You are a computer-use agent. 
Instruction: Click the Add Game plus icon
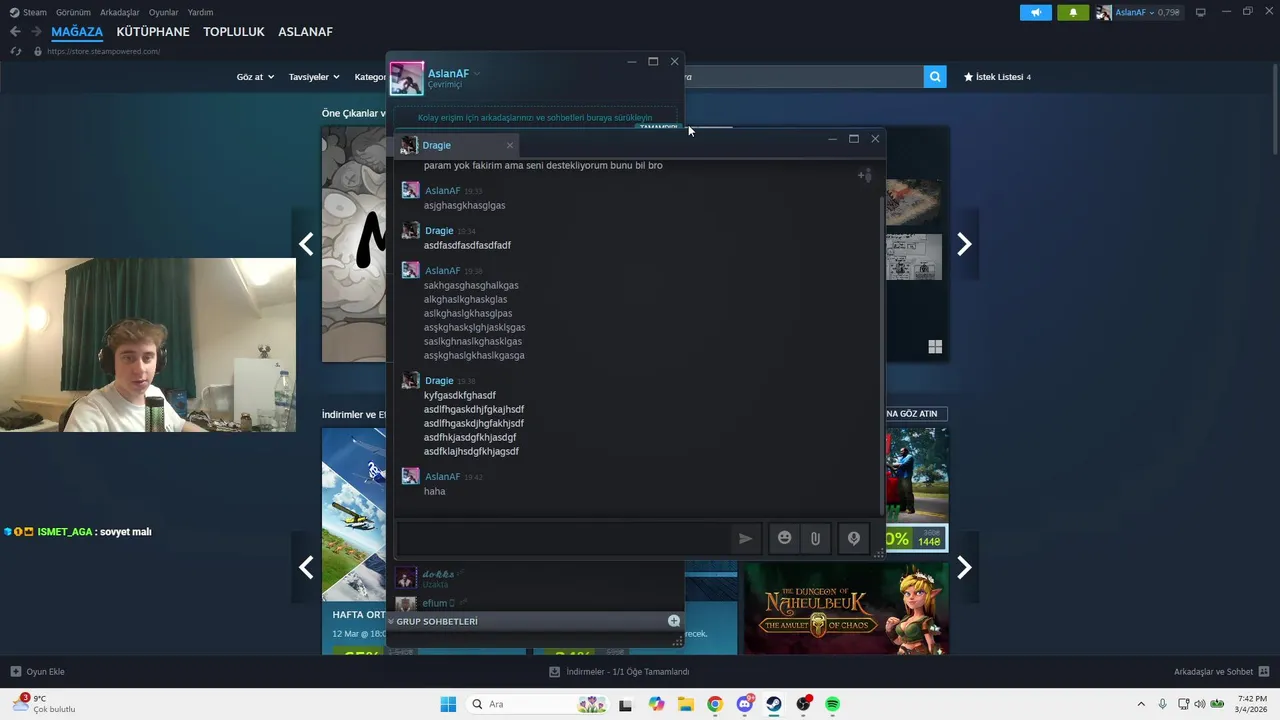[x=16, y=672]
